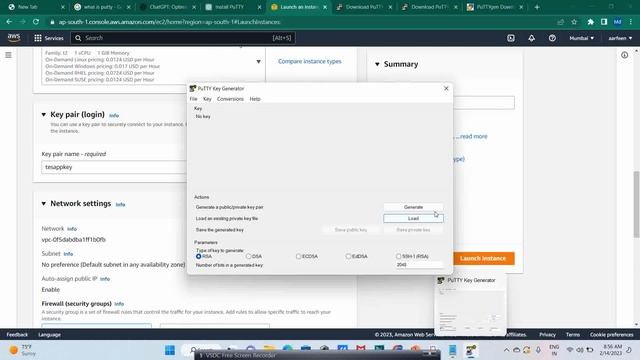Screen dimensions: 640x360
Task: Open the info panel icon at the page's right edge
Action: point(624,55)
